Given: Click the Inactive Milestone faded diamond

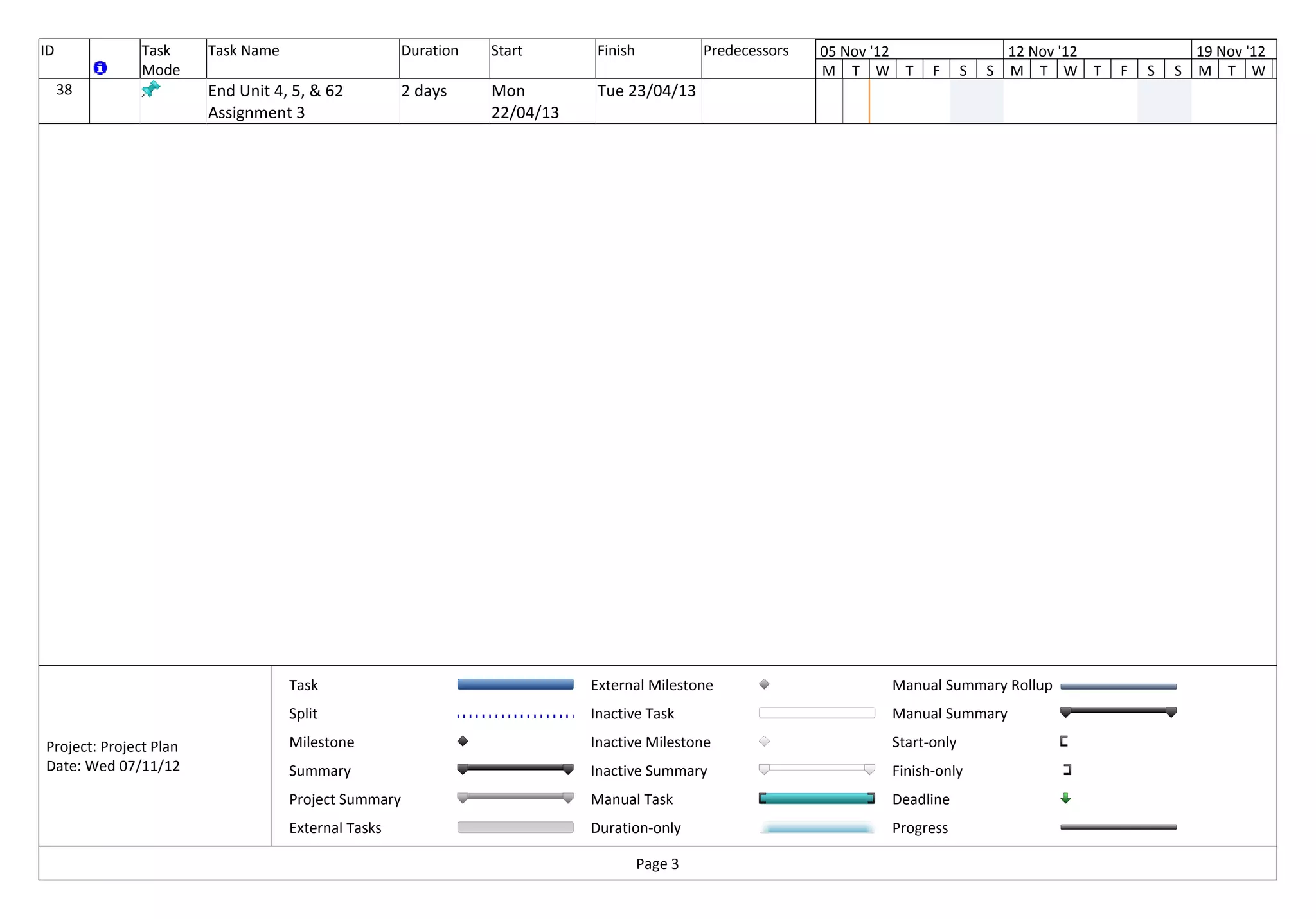Looking at the screenshot, I should point(764,741).
